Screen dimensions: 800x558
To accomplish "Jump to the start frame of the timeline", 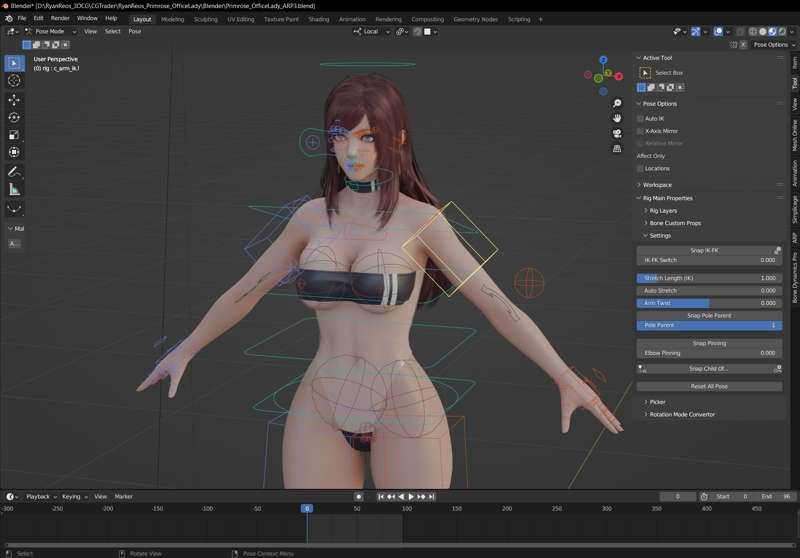I will pyautogui.click(x=381, y=496).
